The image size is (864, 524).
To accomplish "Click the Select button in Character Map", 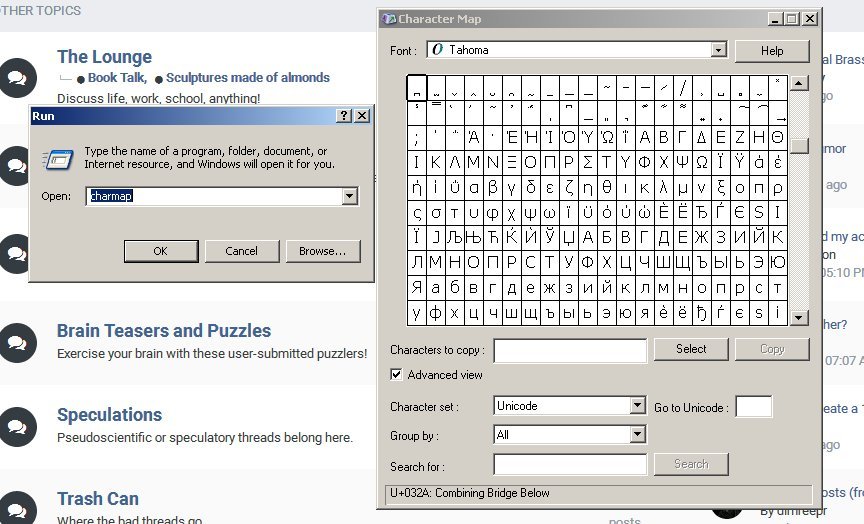I will click(x=691, y=349).
